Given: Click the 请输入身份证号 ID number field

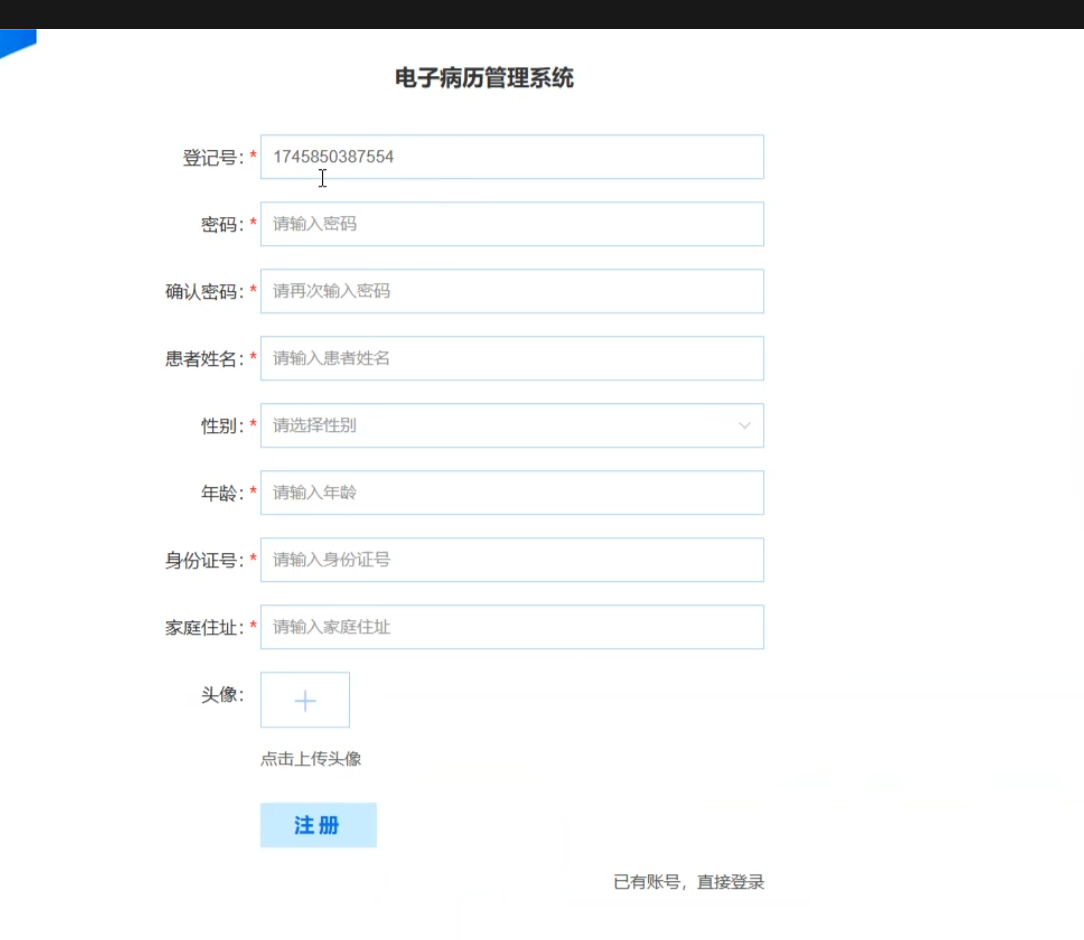Looking at the screenshot, I should 511,560.
